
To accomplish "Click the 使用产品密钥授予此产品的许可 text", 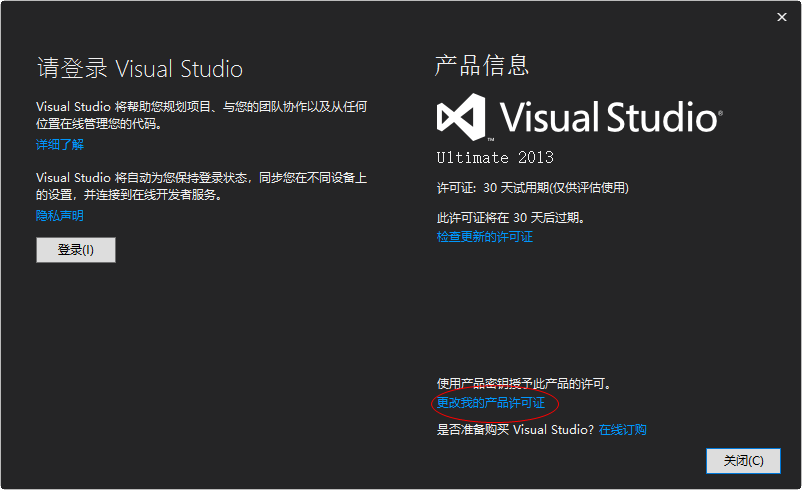I will click(x=524, y=384).
